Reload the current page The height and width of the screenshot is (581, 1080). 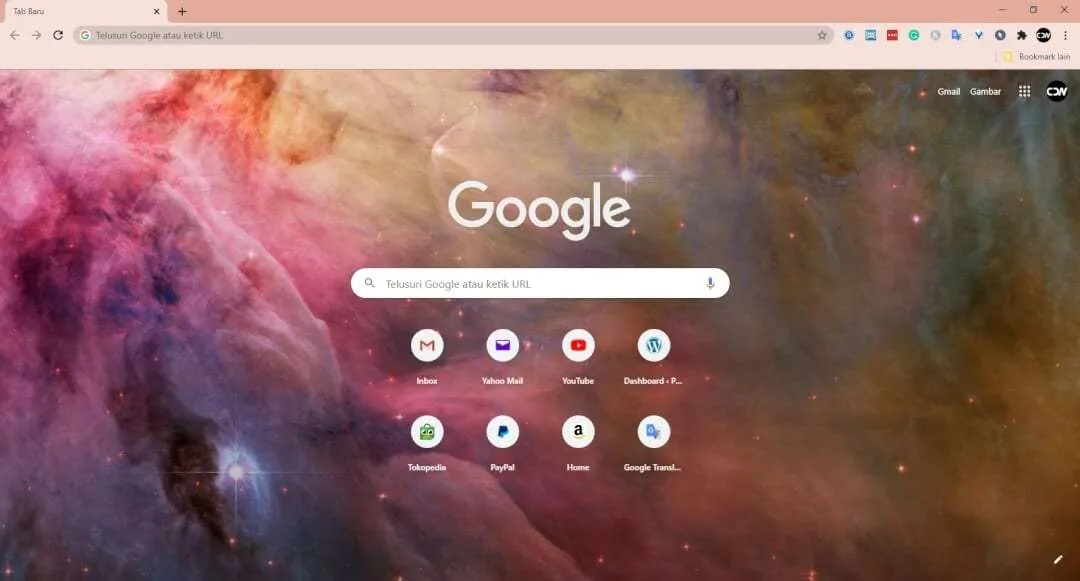point(59,35)
